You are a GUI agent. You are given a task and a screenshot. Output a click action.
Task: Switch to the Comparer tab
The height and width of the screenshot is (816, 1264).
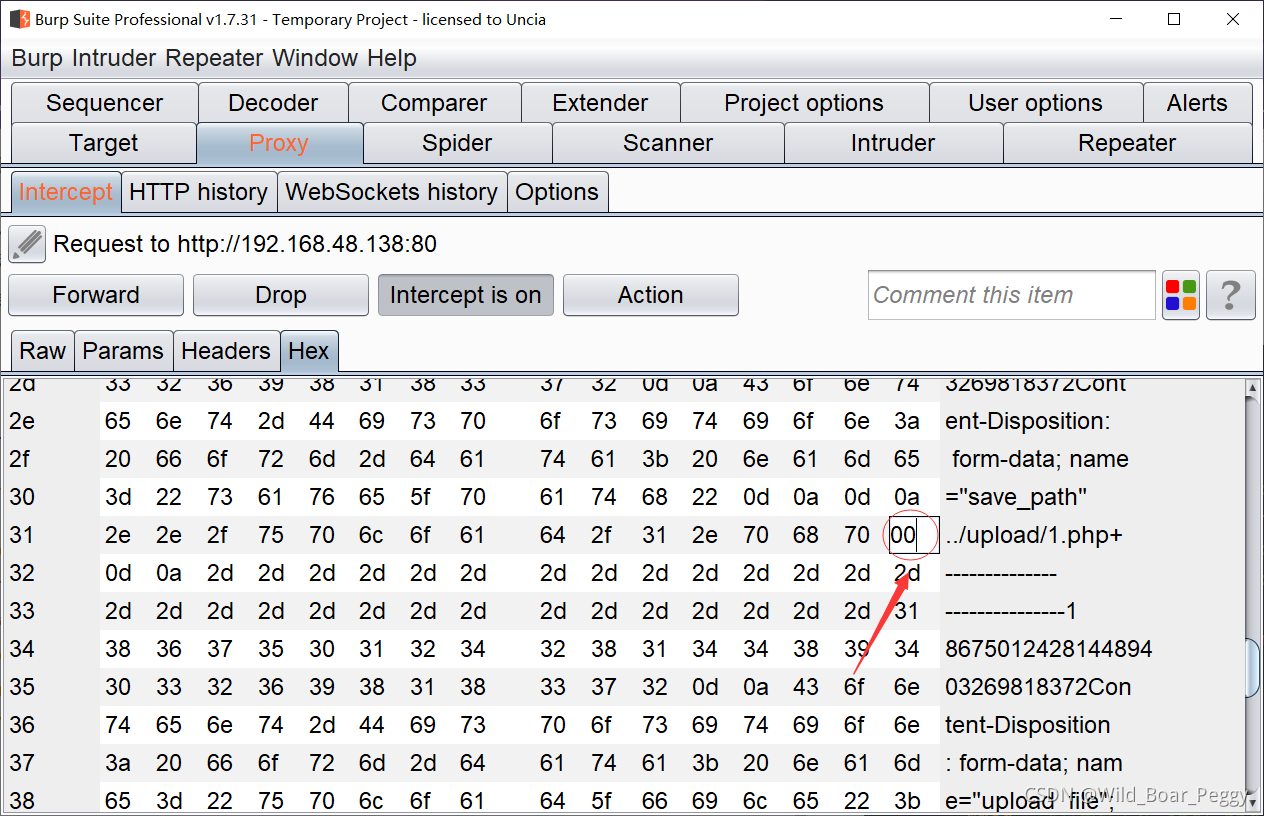(434, 103)
